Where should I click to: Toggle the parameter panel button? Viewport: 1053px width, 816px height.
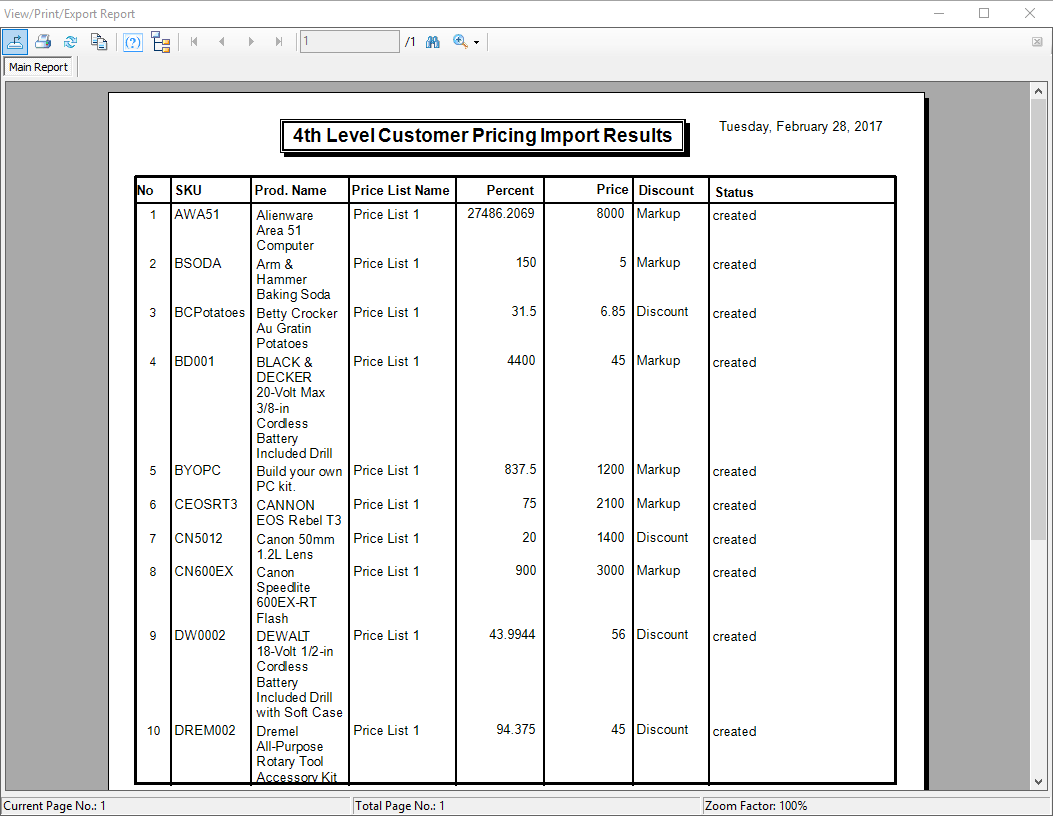[132, 42]
